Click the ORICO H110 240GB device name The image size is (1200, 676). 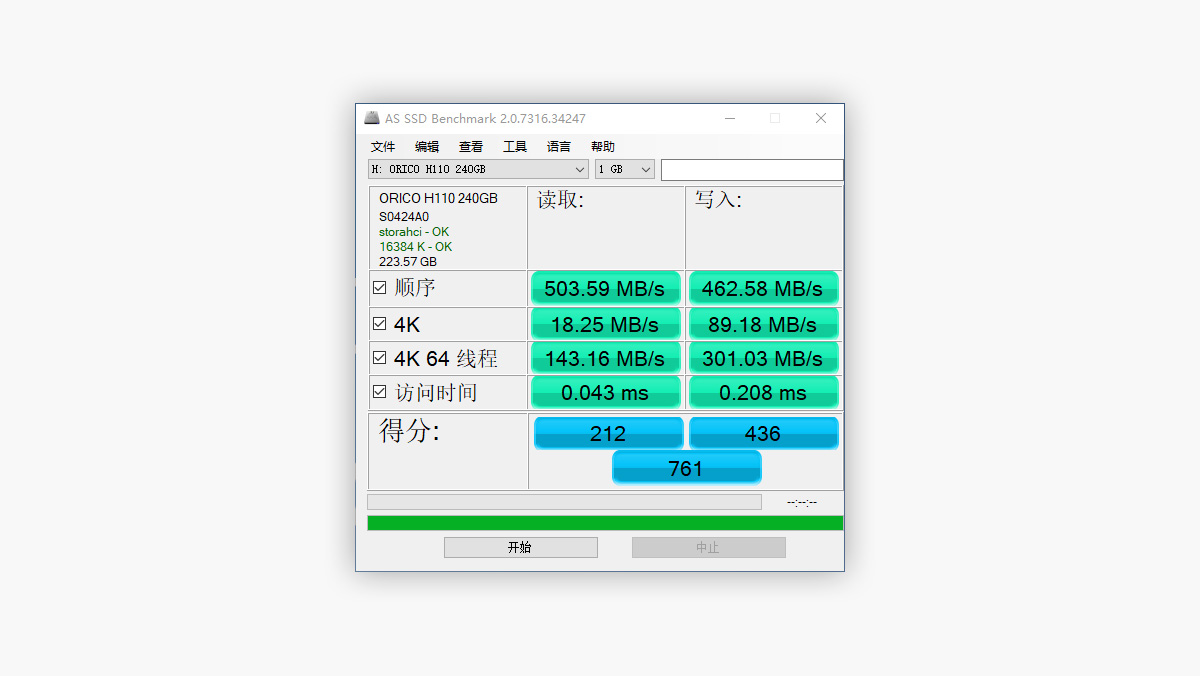438,199
